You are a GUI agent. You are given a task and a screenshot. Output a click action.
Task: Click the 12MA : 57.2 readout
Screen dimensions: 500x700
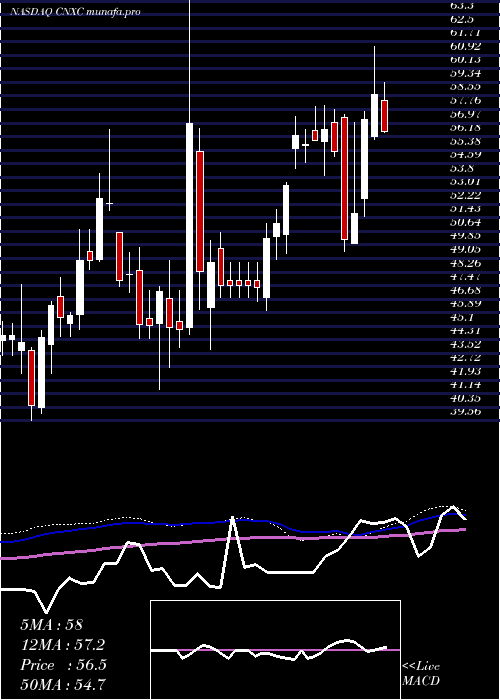pos(63,645)
